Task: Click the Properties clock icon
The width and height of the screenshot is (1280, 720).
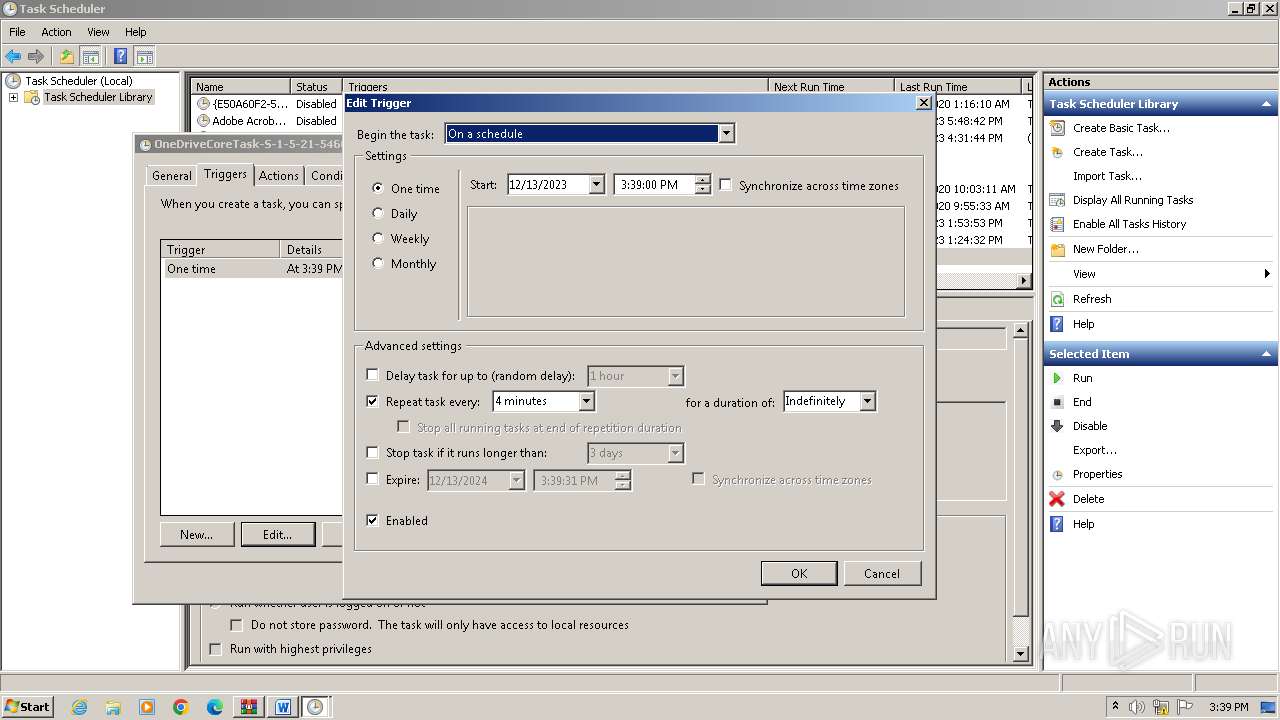Action: point(1057,474)
